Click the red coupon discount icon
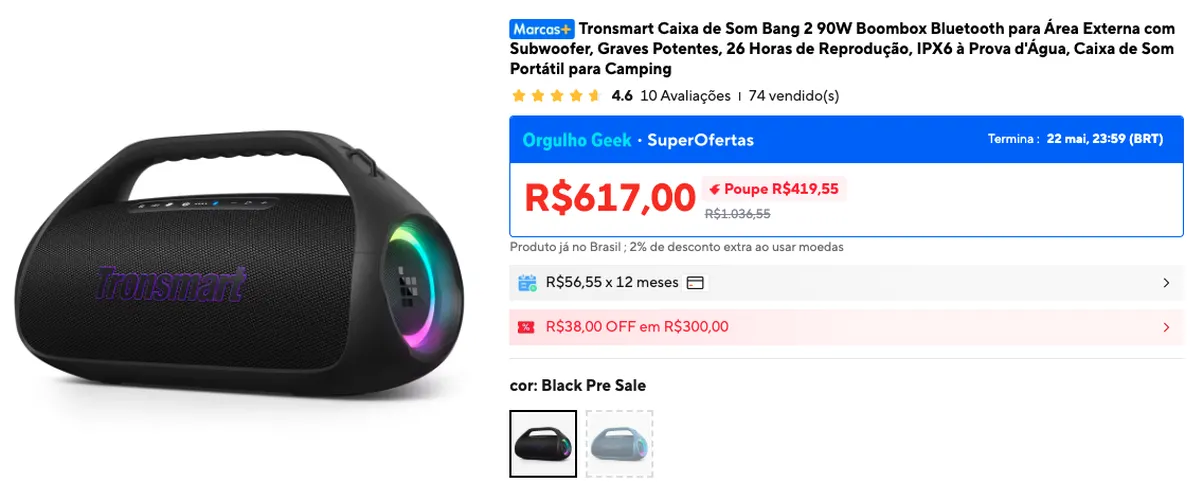The height and width of the screenshot is (500, 1203). tap(526, 327)
